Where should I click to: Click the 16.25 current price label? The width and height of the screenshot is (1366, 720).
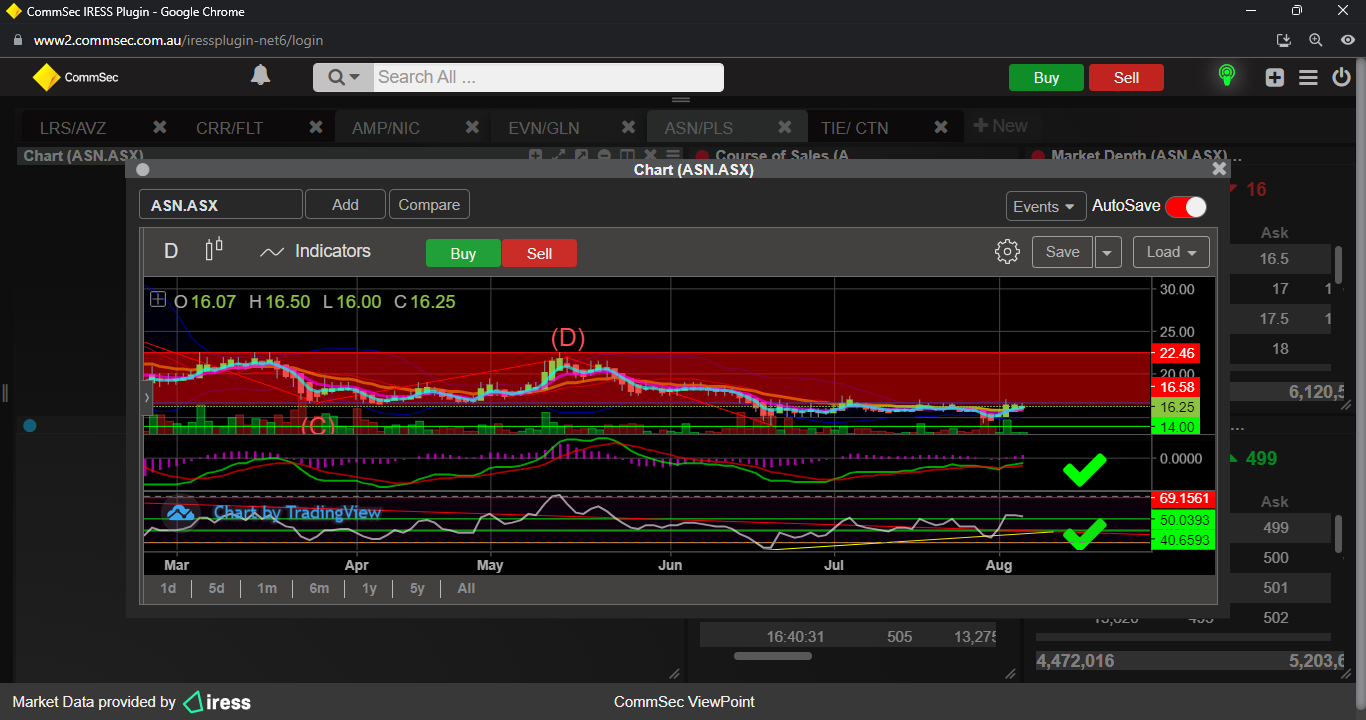[x=1175, y=408]
